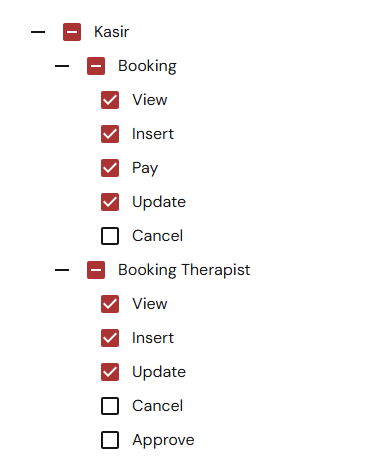The height and width of the screenshot is (461, 386).
Task: Click the Approve label text
Action: click(x=163, y=440)
